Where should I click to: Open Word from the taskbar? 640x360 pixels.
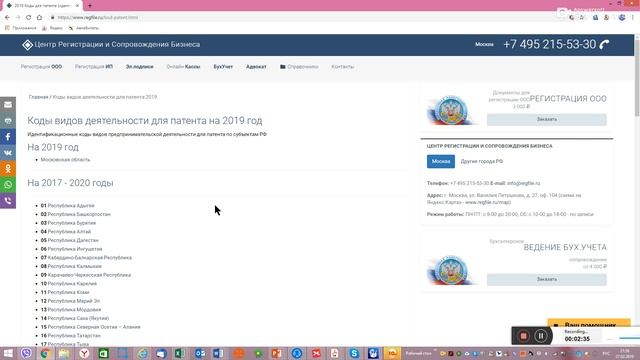(219, 353)
